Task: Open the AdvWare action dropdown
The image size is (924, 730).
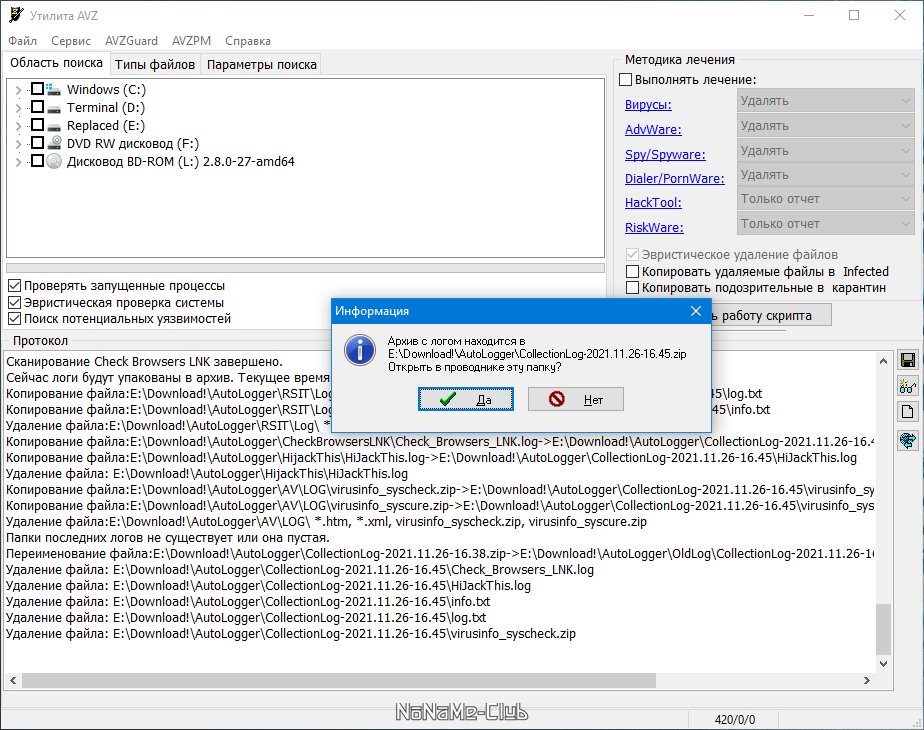Action: 826,125
